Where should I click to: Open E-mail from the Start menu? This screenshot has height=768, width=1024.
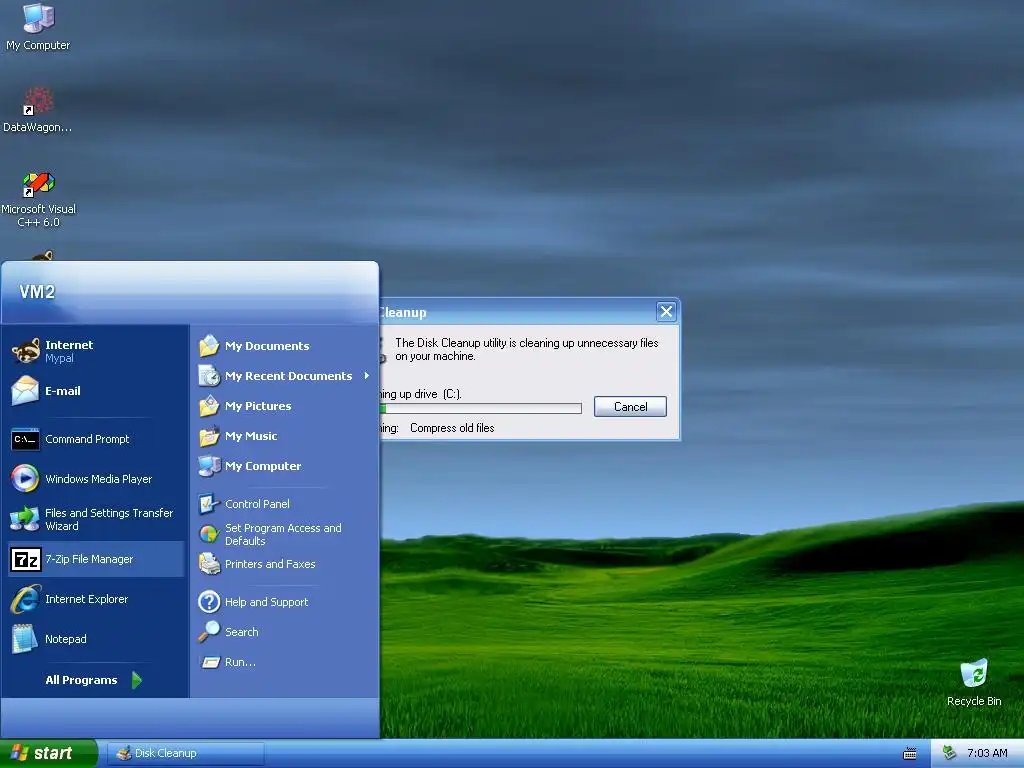tap(95, 391)
